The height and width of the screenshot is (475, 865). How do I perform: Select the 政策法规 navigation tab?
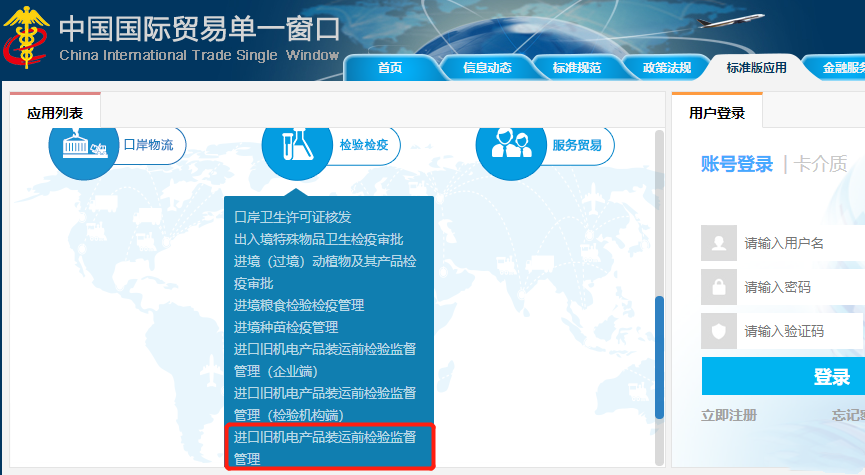click(x=666, y=68)
